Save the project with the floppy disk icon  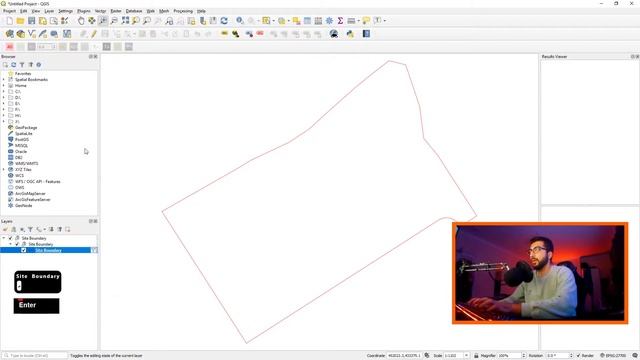31,21
